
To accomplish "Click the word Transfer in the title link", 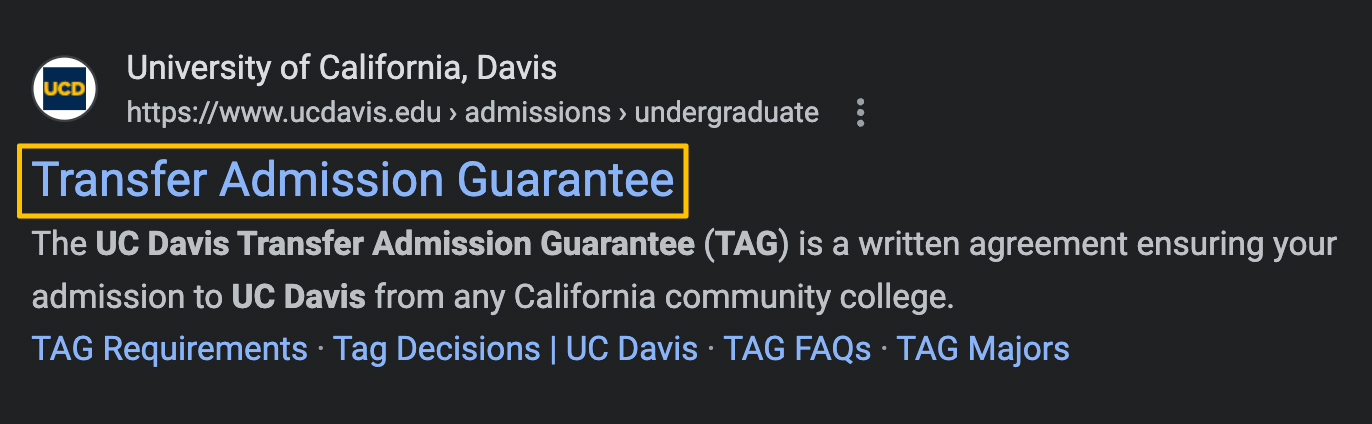I will (x=121, y=180).
